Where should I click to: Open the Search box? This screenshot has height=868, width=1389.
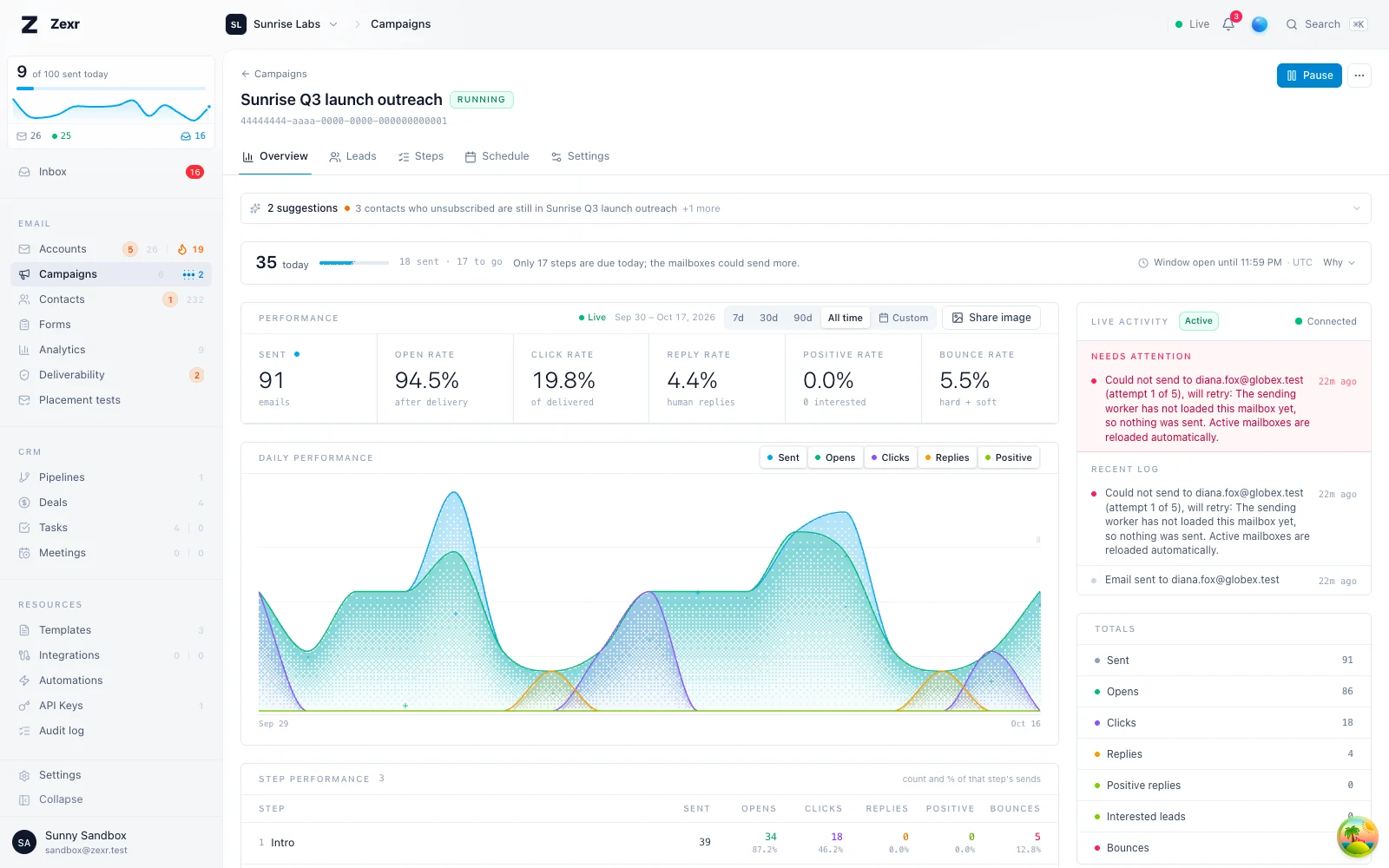1326,24
